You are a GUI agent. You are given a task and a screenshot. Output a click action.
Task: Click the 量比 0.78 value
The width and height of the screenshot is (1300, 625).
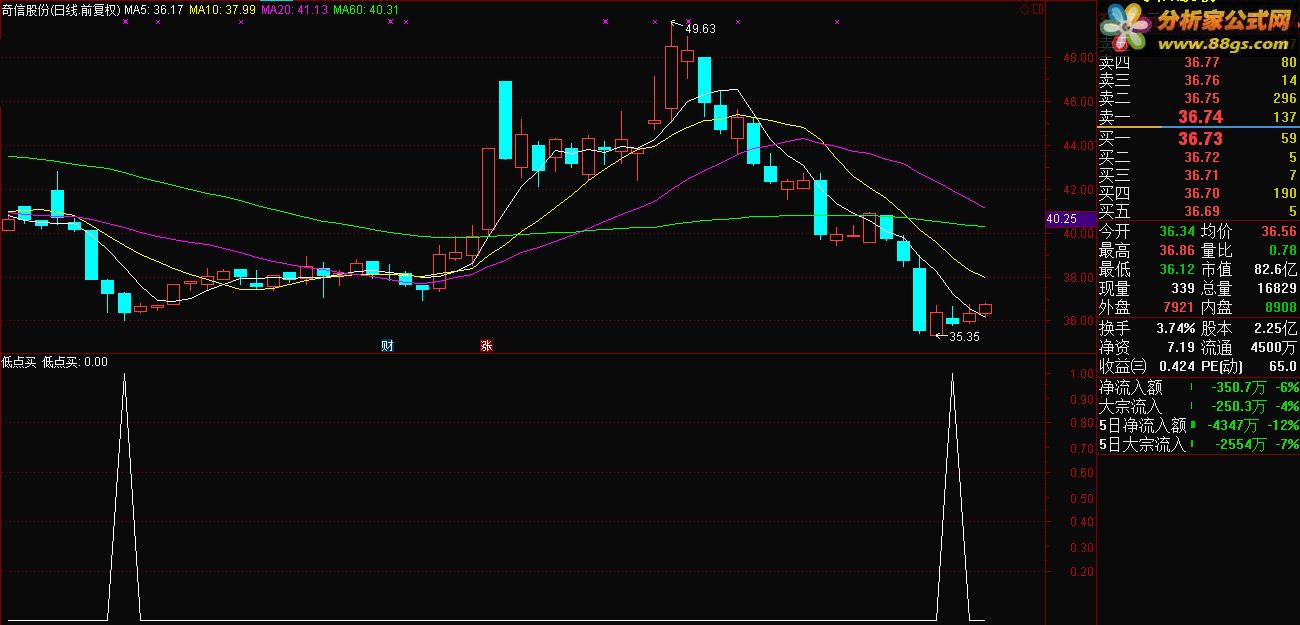1248,250
